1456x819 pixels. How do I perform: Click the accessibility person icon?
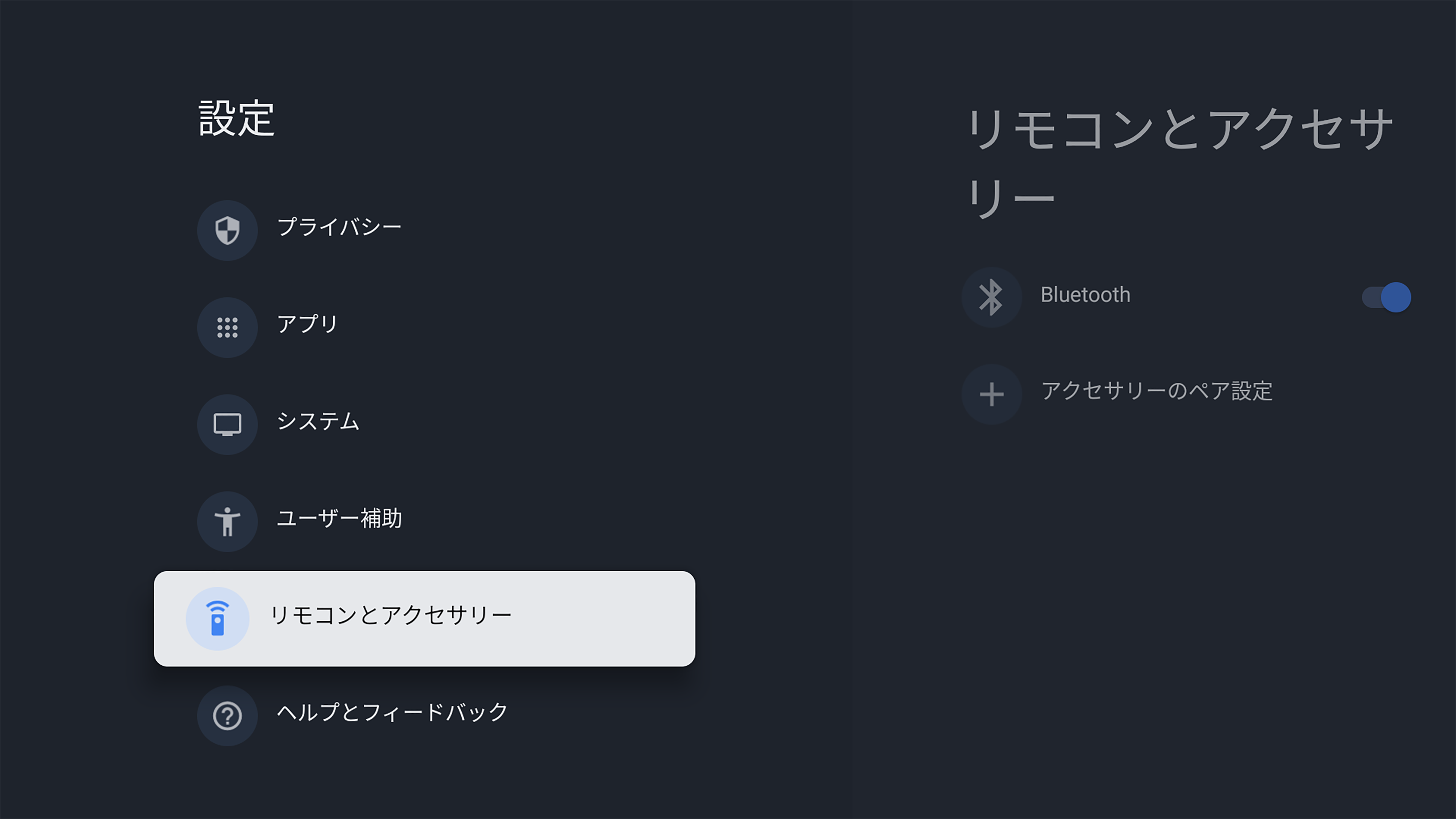[x=227, y=521]
